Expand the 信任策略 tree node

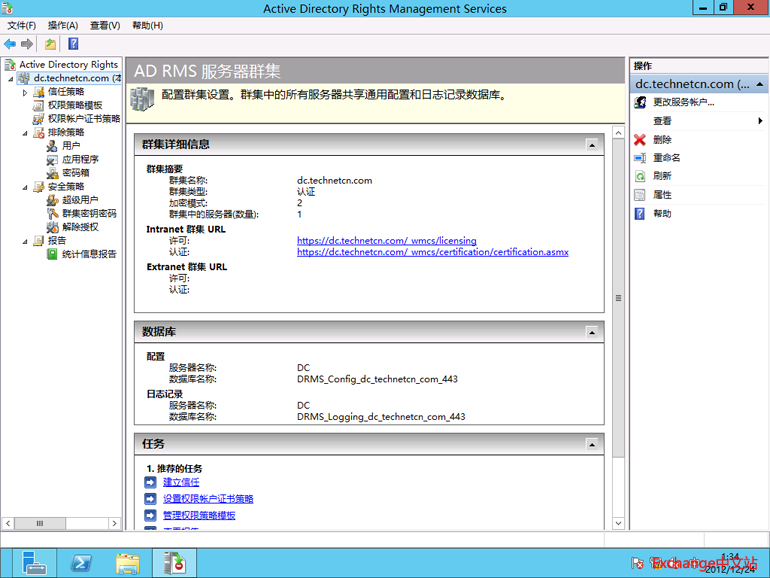pyautogui.click(x=26, y=92)
